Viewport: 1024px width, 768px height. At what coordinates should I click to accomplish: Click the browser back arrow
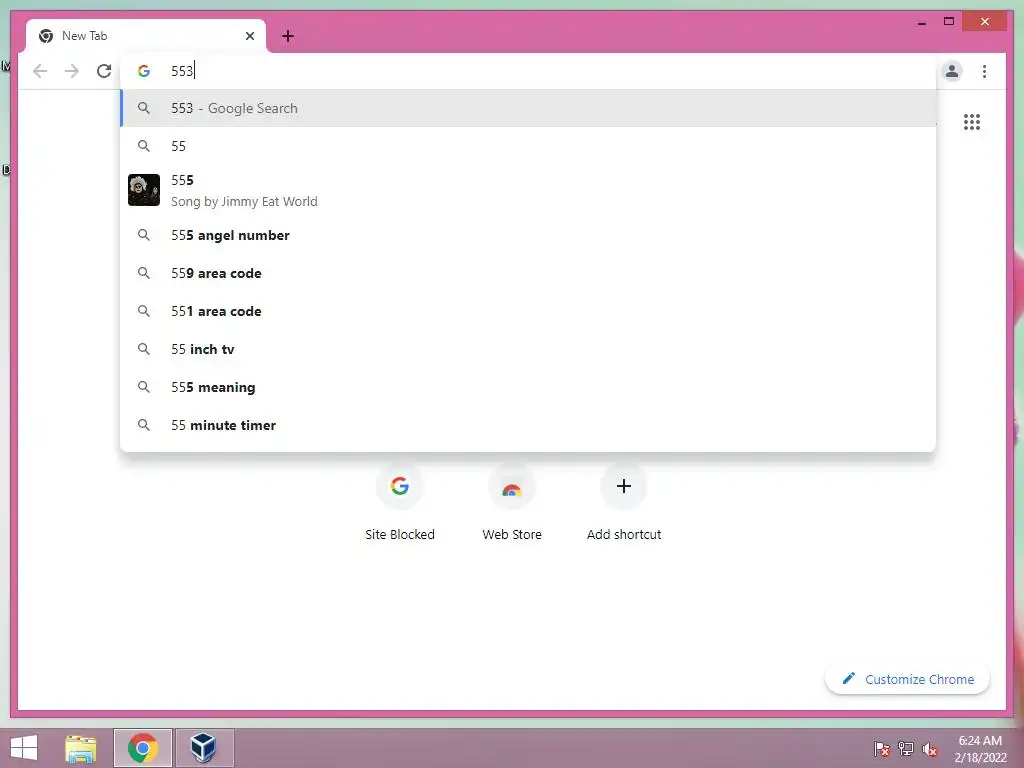40,71
